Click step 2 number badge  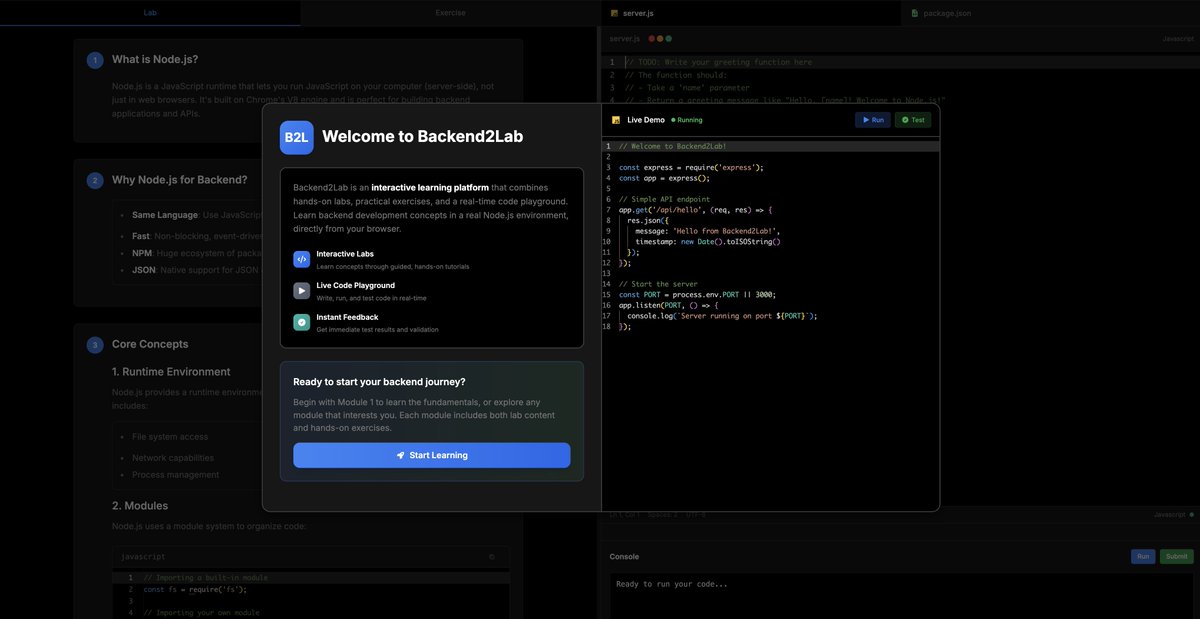point(95,181)
